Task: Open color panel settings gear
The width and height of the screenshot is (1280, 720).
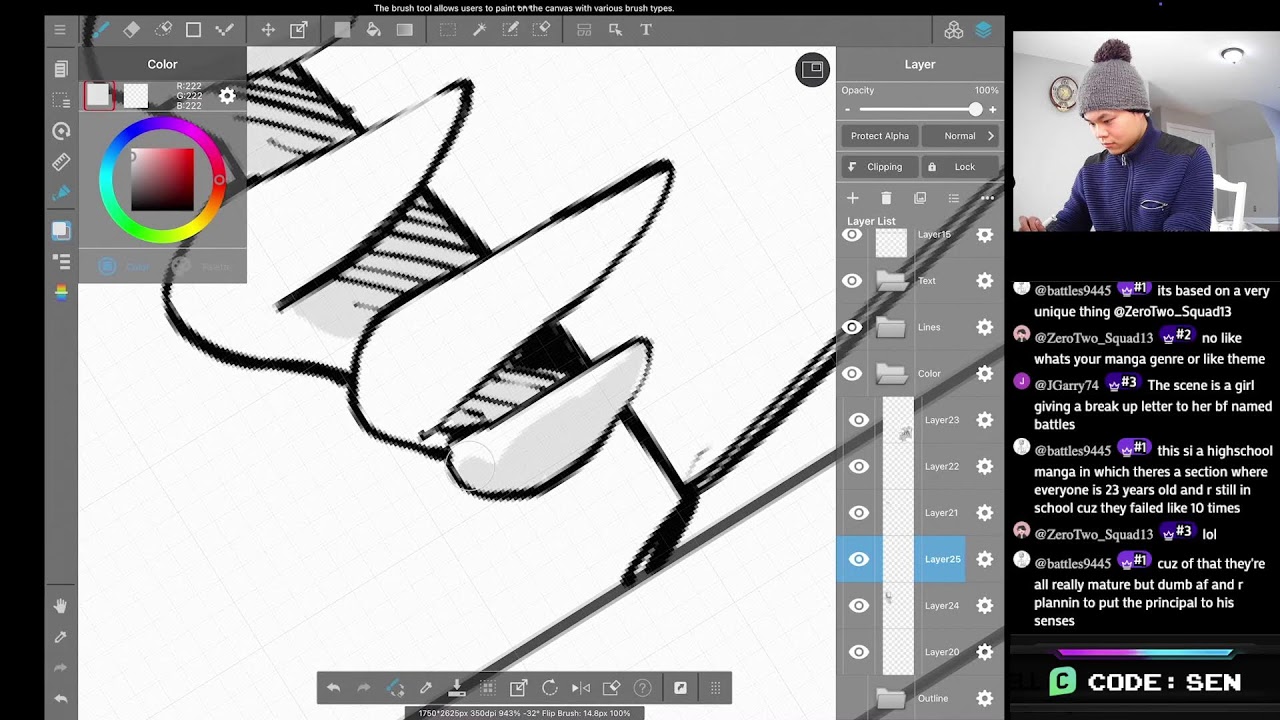Action: (227, 96)
